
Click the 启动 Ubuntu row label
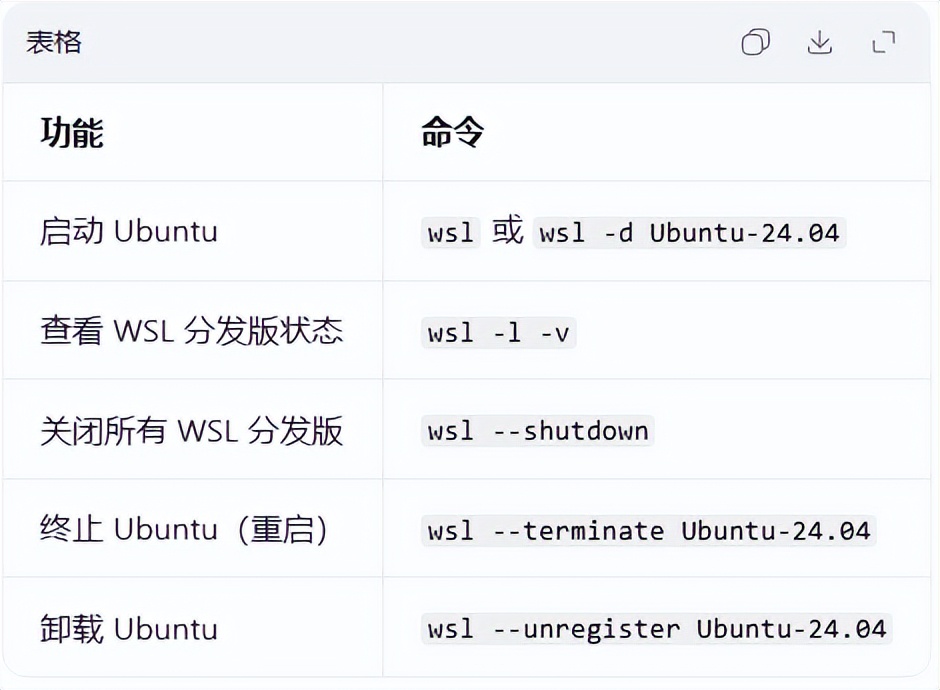(128, 232)
